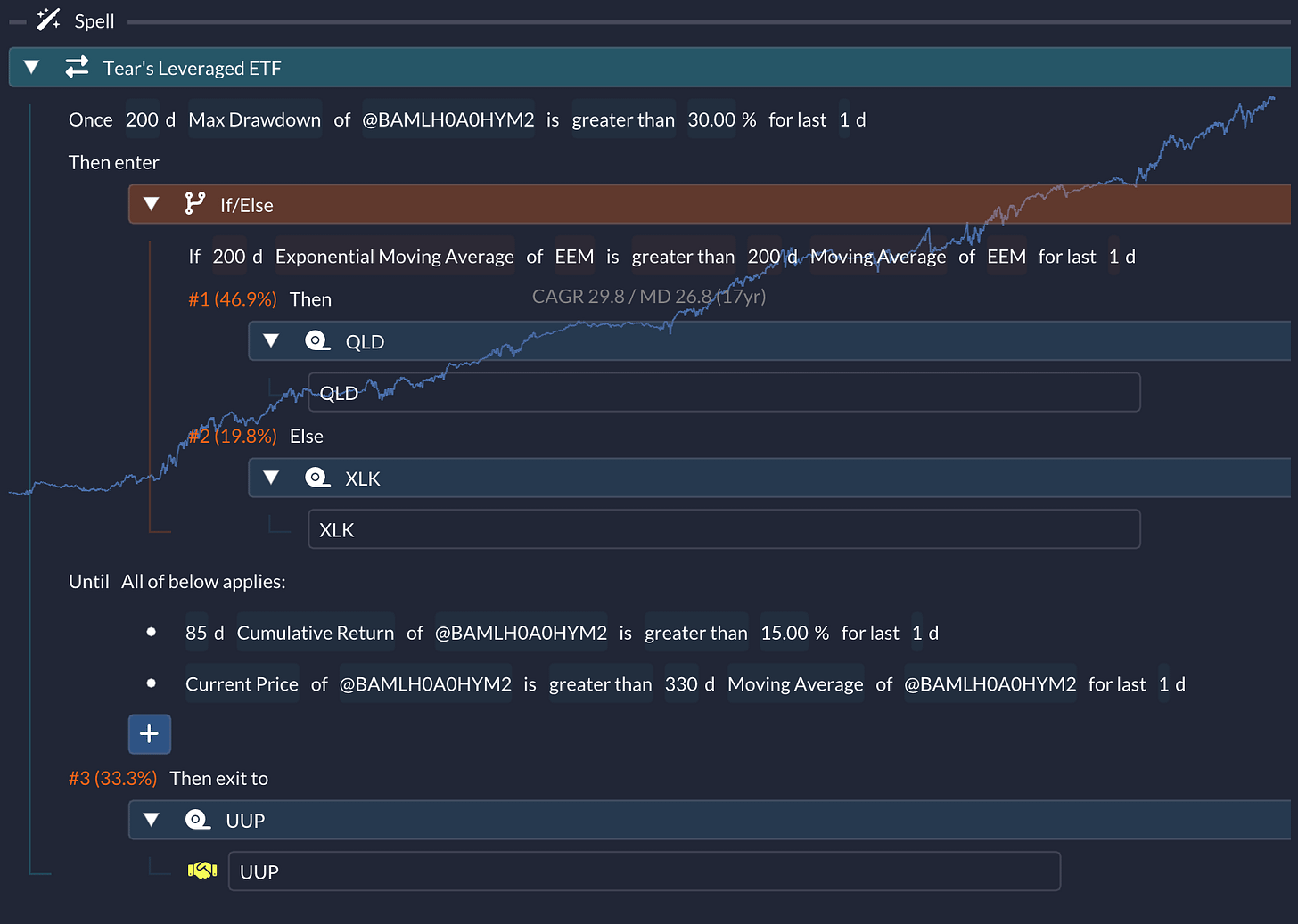The image size is (1298, 924).
Task: Select @BAMLH0A0HYM2 ticker in Cumulative Return row
Action: click(522, 633)
